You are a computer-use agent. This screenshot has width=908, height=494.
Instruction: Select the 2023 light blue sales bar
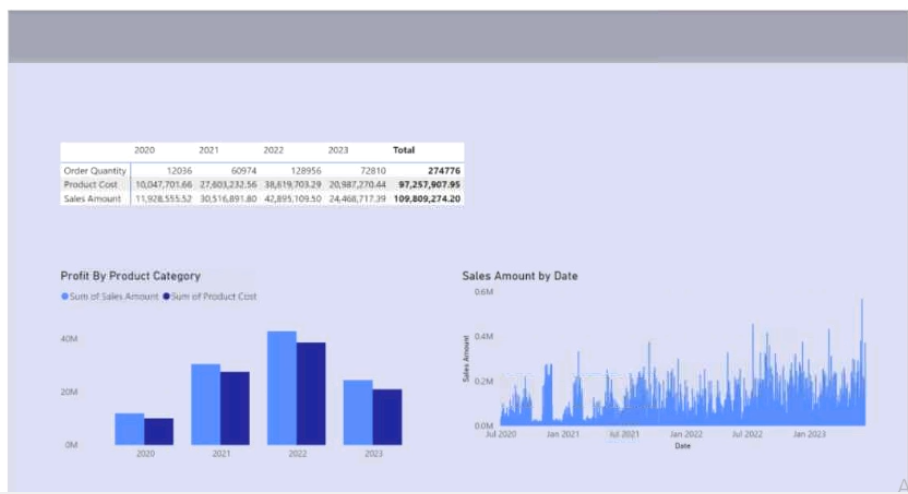pyautogui.click(x=358, y=412)
